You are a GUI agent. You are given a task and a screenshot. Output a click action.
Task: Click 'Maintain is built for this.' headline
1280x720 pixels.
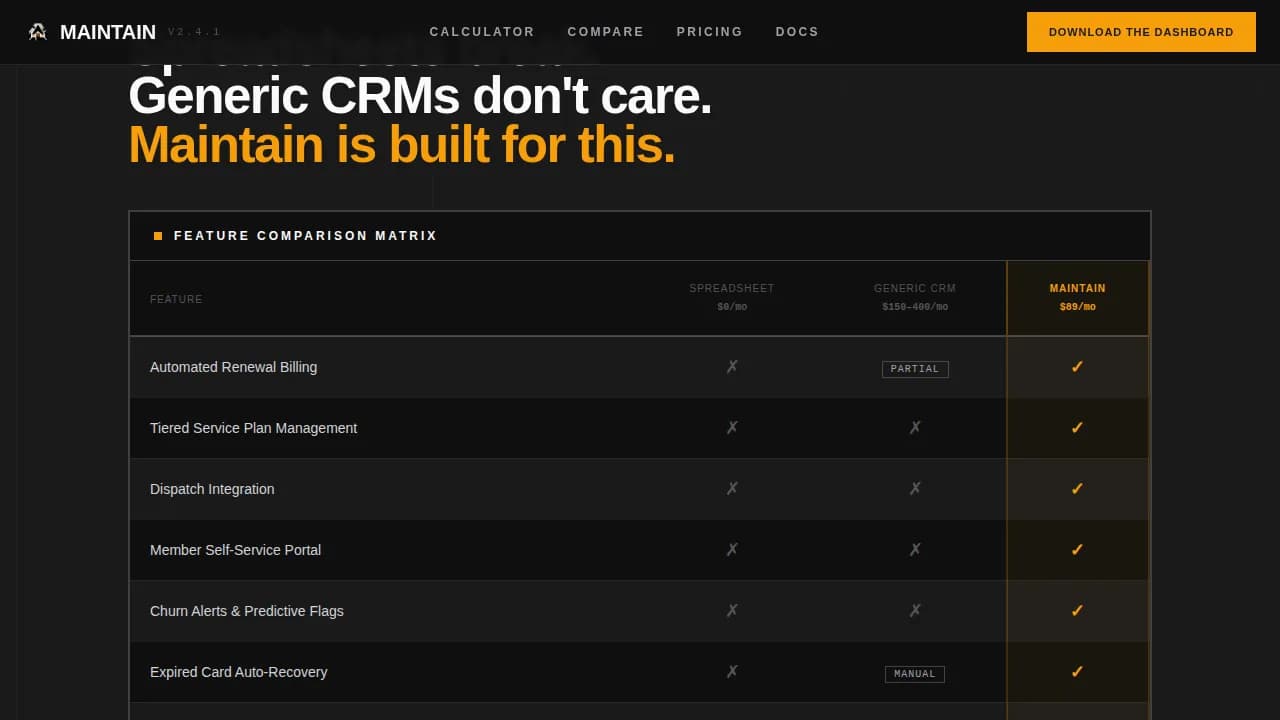(x=402, y=145)
